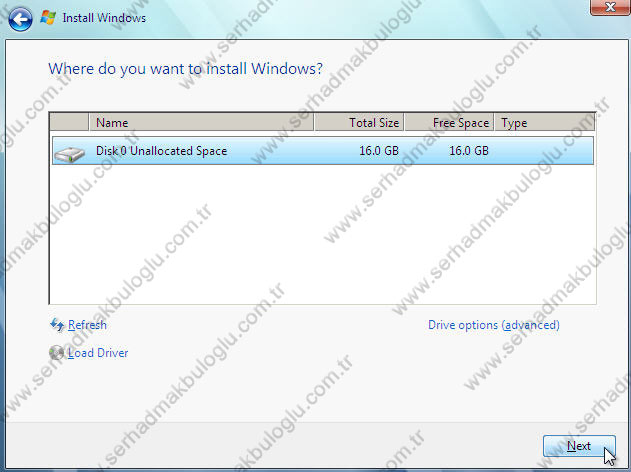Click the blue back arrow button

(x=21, y=17)
